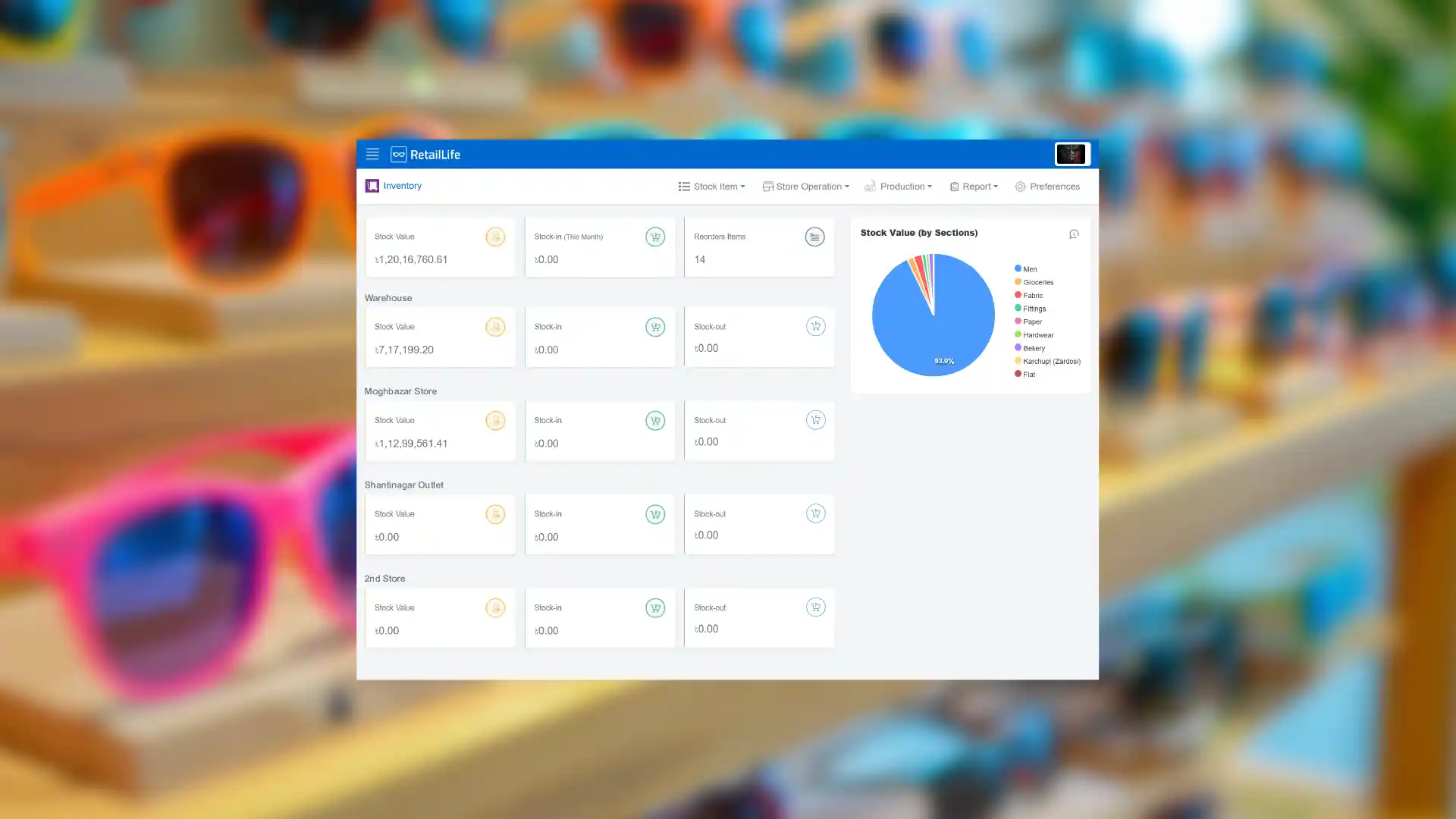Expand the Stock Item dropdown
The width and height of the screenshot is (1456, 819).
pyautogui.click(x=711, y=187)
